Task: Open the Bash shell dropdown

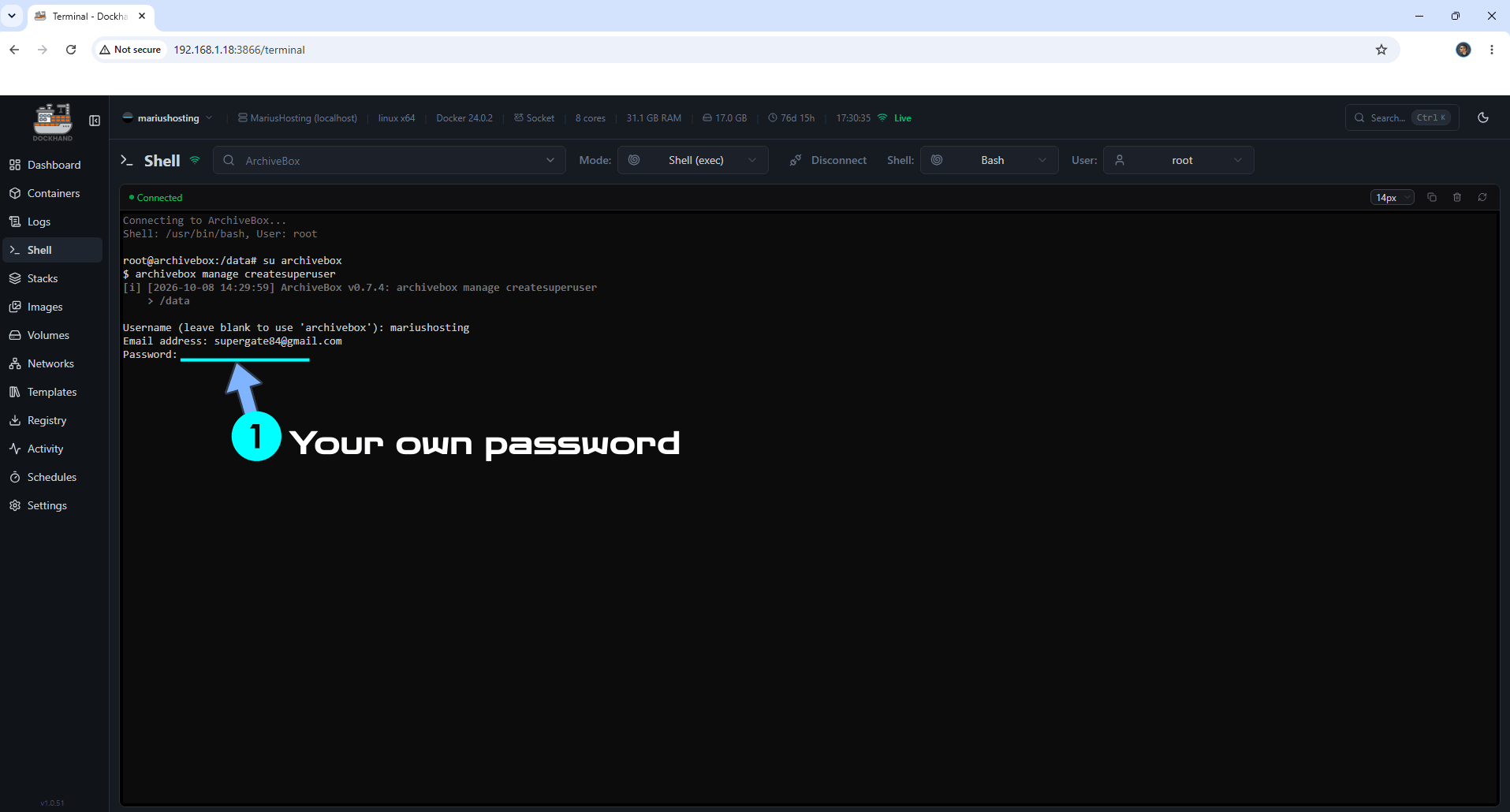Action: (x=989, y=160)
